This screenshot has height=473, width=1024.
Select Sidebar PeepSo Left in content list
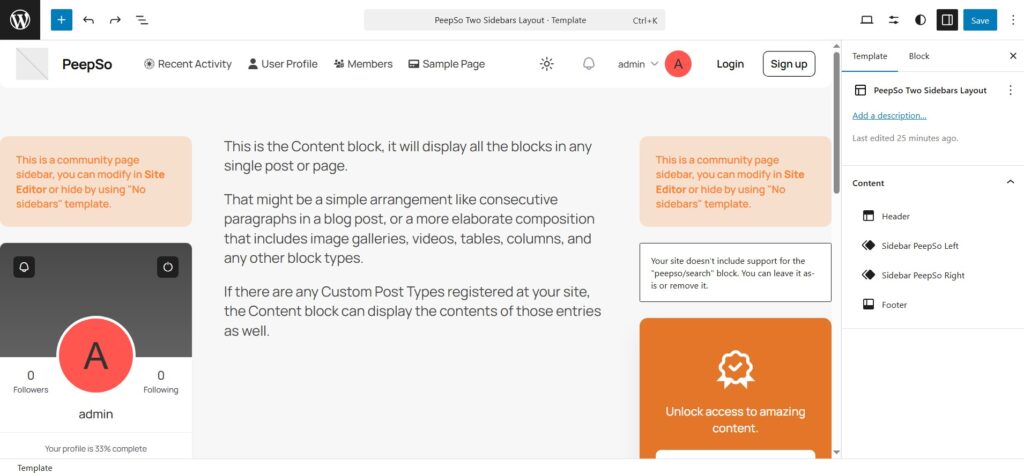point(920,245)
